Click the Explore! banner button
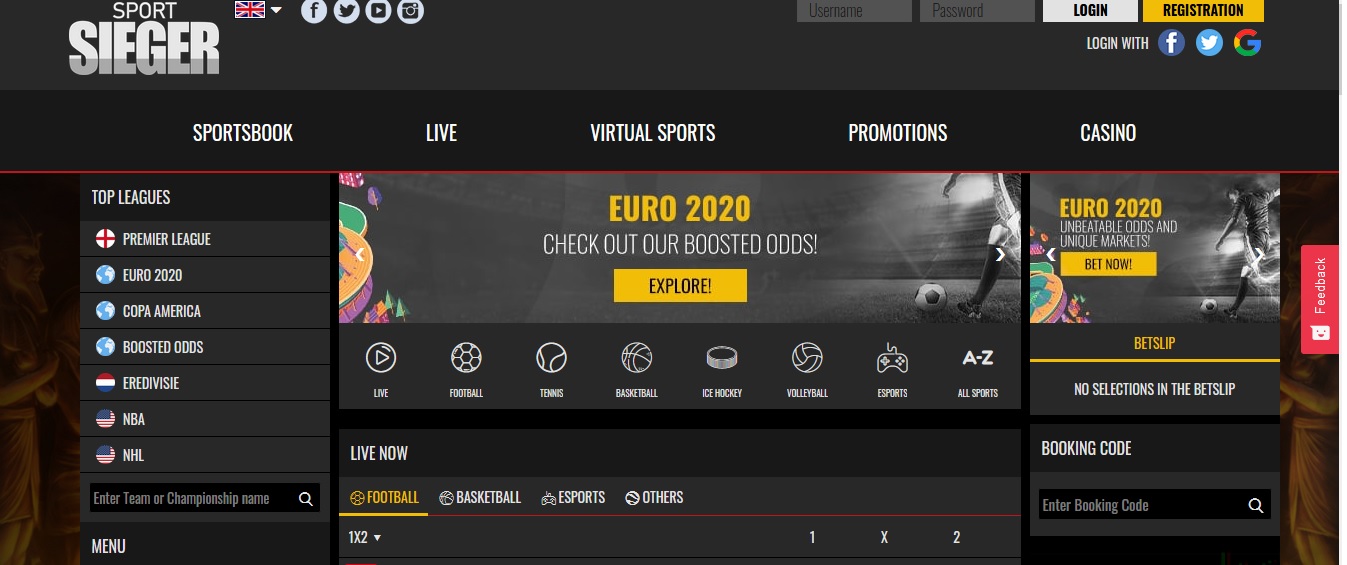 680,286
